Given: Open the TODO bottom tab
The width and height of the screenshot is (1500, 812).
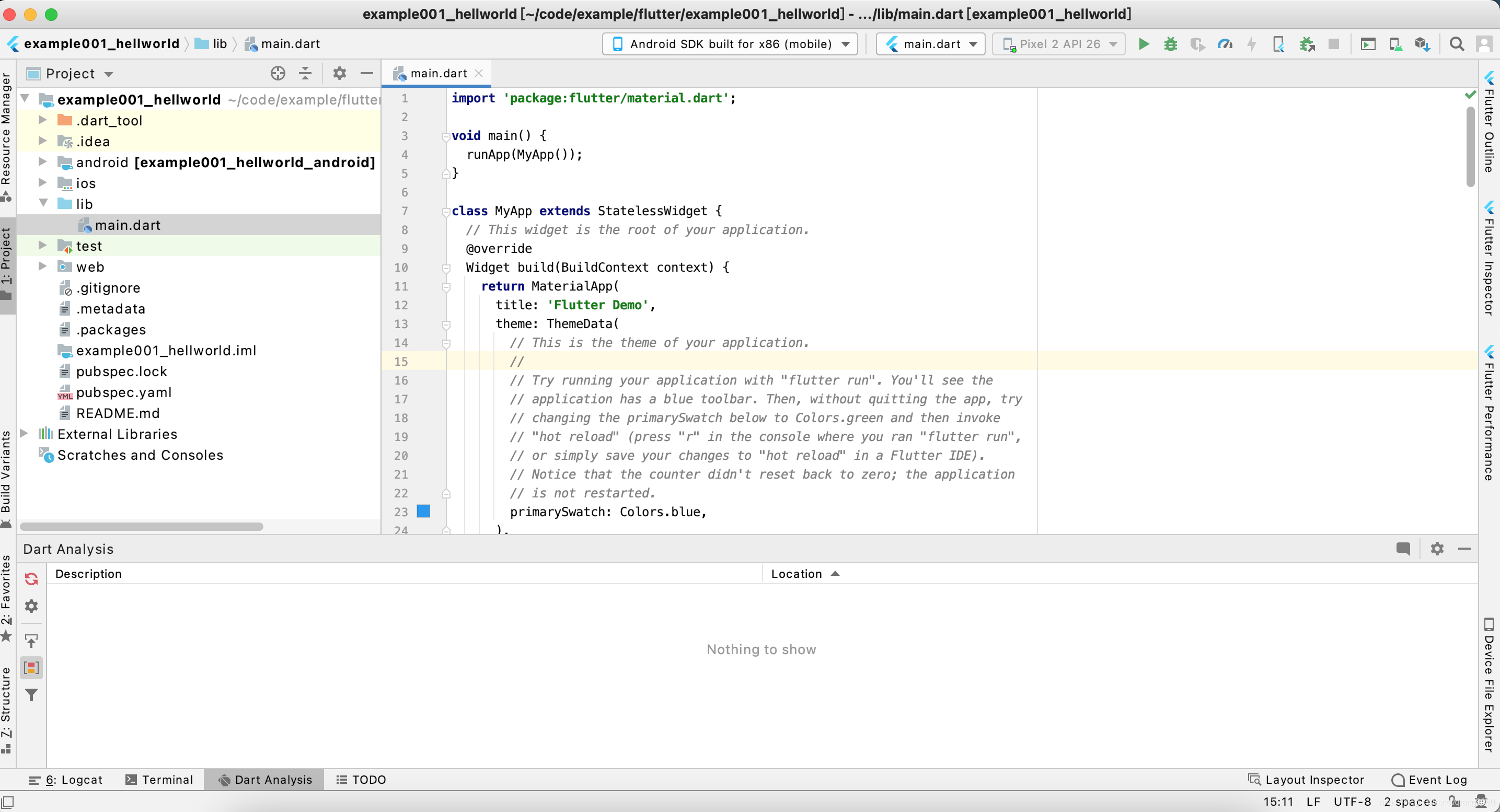Looking at the screenshot, I should point(361,780).
